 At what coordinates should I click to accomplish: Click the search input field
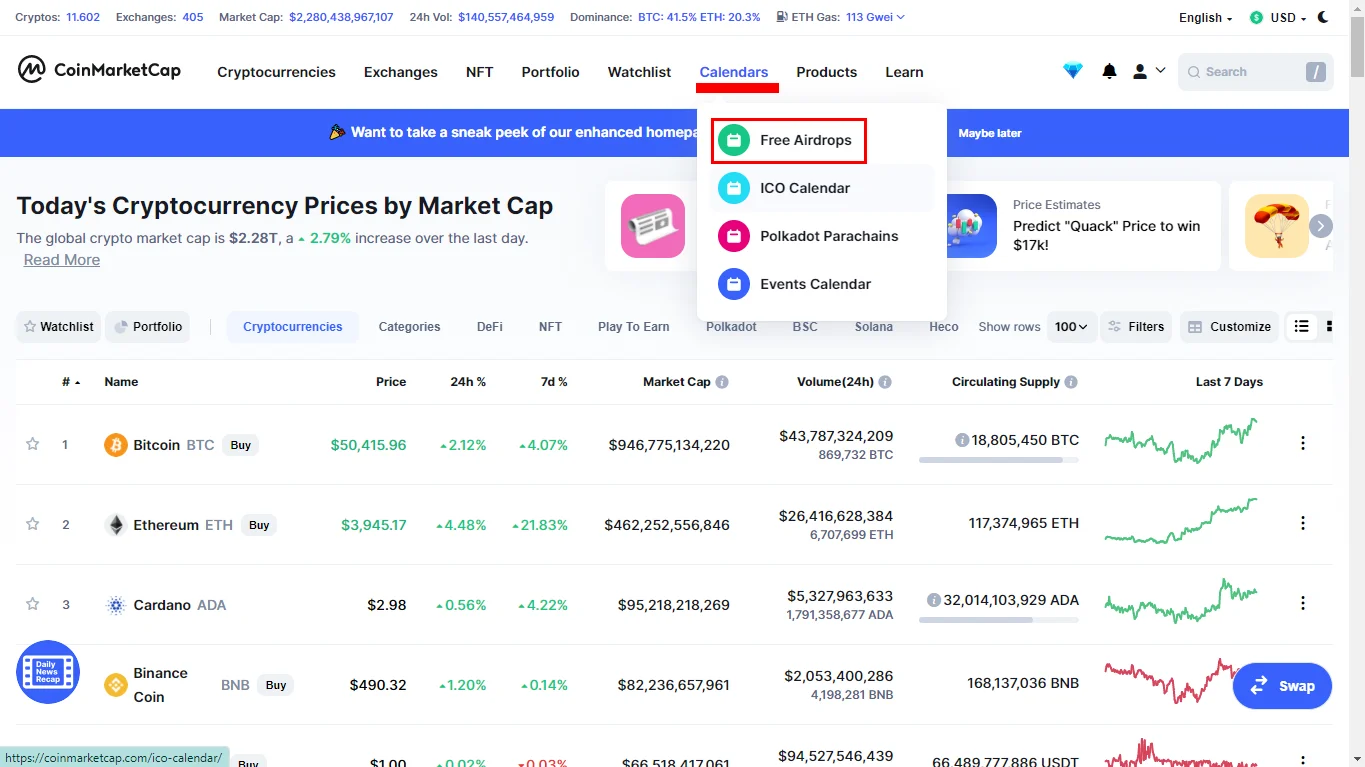coord(1255,72)
